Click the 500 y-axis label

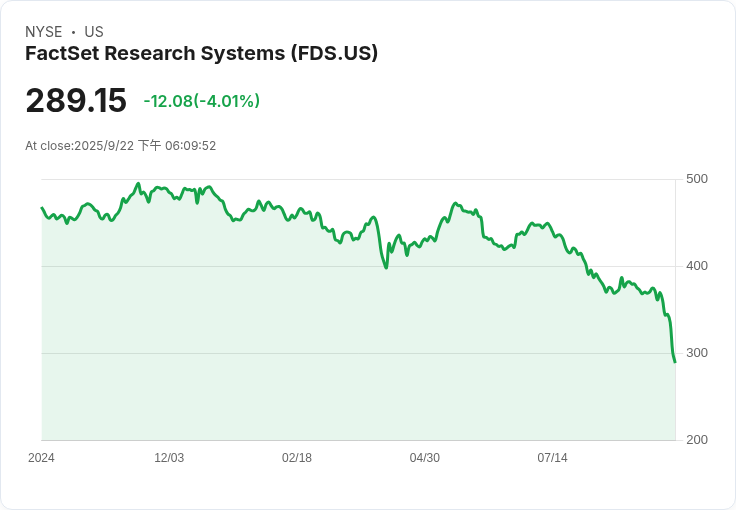pos(697,179)
